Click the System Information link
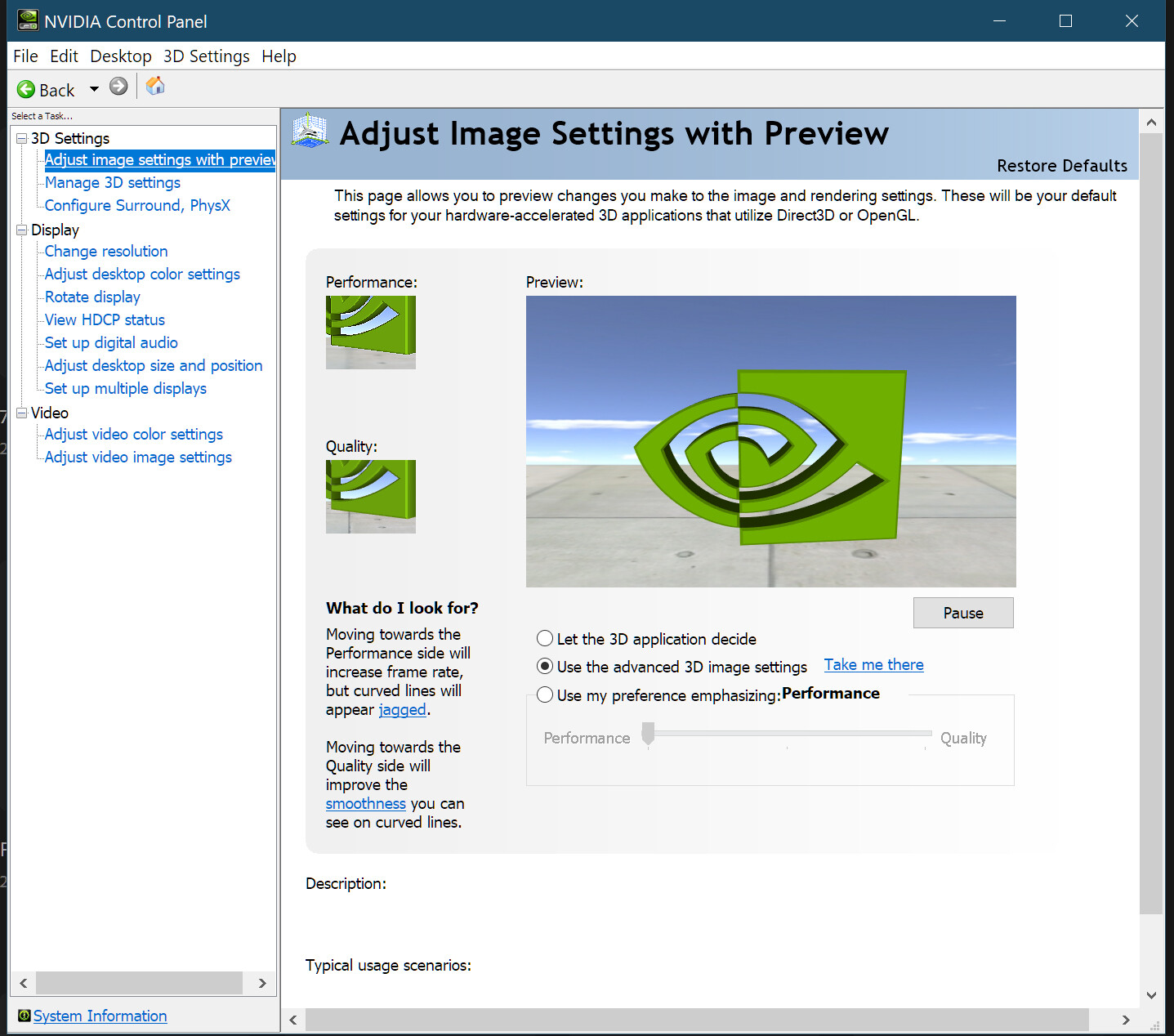The image size is (1174, 1036). (100, 1016)
